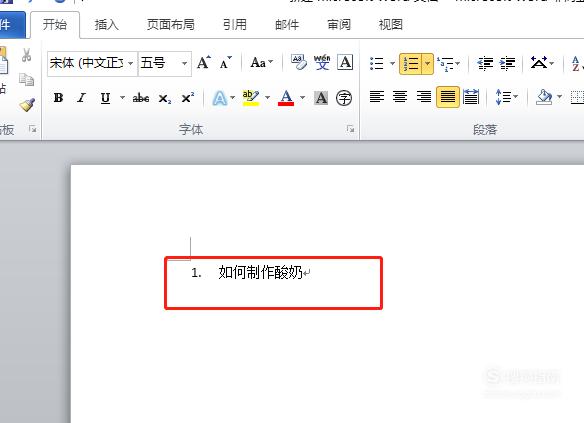Expand the numbering library arrow
584x423 pixels.
(428, 64)
